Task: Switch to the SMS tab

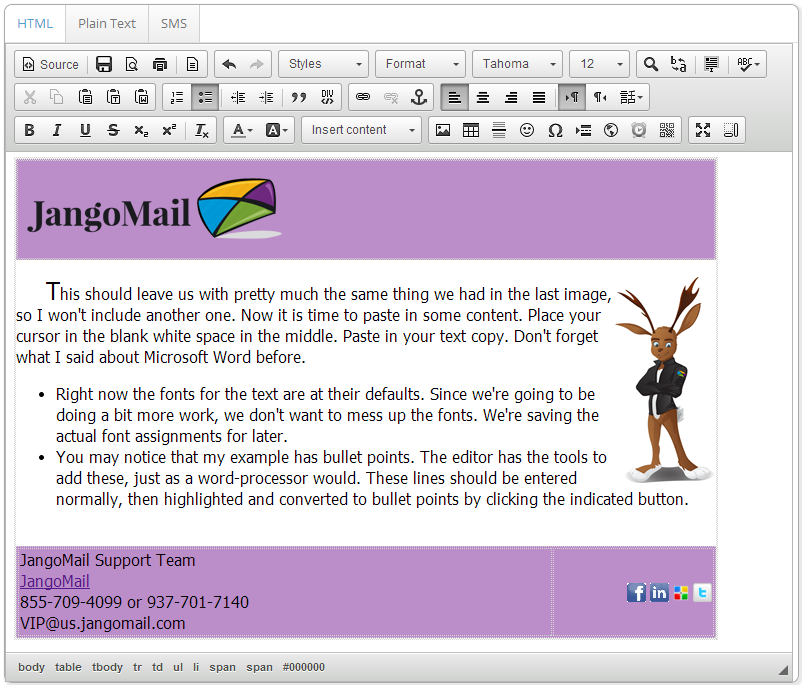Action: point(174,23)
